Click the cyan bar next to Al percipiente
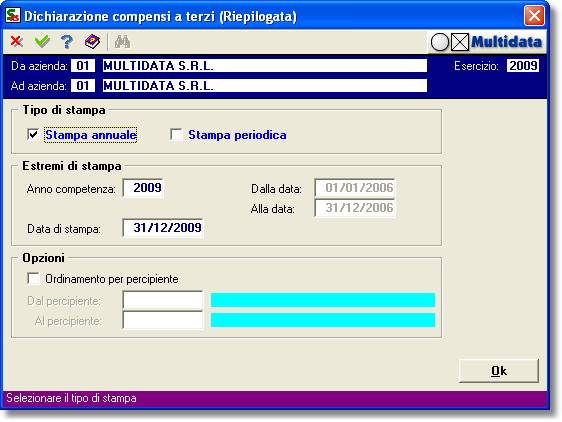This screenshot has height=422, width=562. tap(323, 320)
